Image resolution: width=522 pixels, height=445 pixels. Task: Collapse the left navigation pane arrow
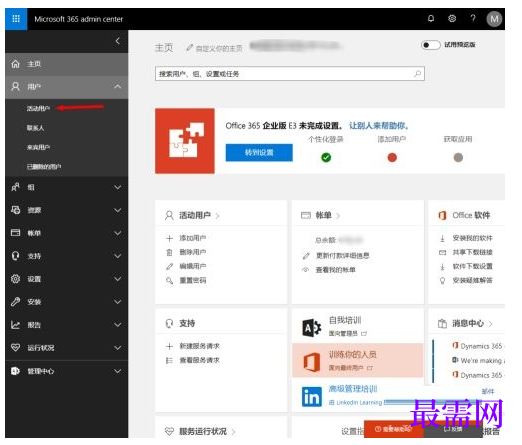coord(117,41)
